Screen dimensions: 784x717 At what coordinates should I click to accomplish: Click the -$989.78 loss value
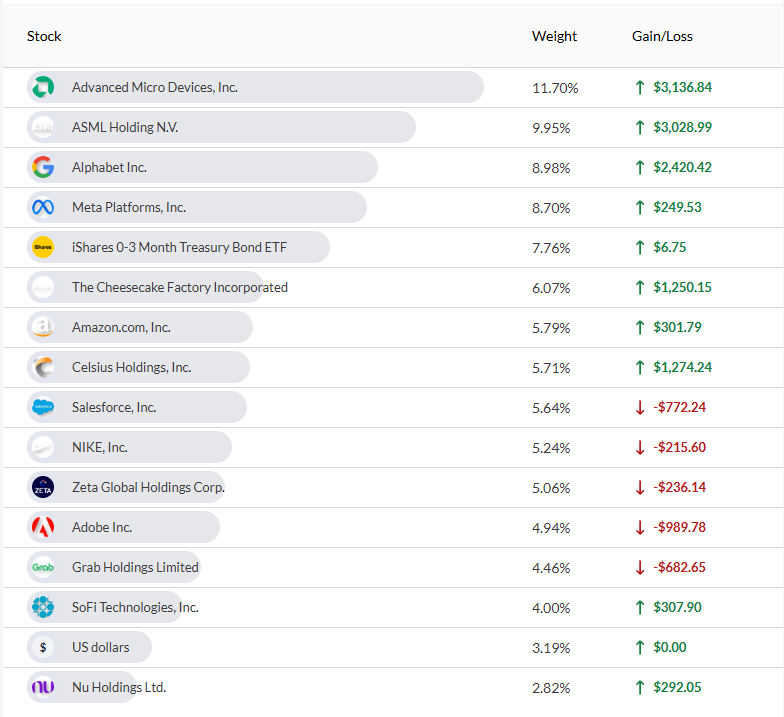(x=680, y=528)
